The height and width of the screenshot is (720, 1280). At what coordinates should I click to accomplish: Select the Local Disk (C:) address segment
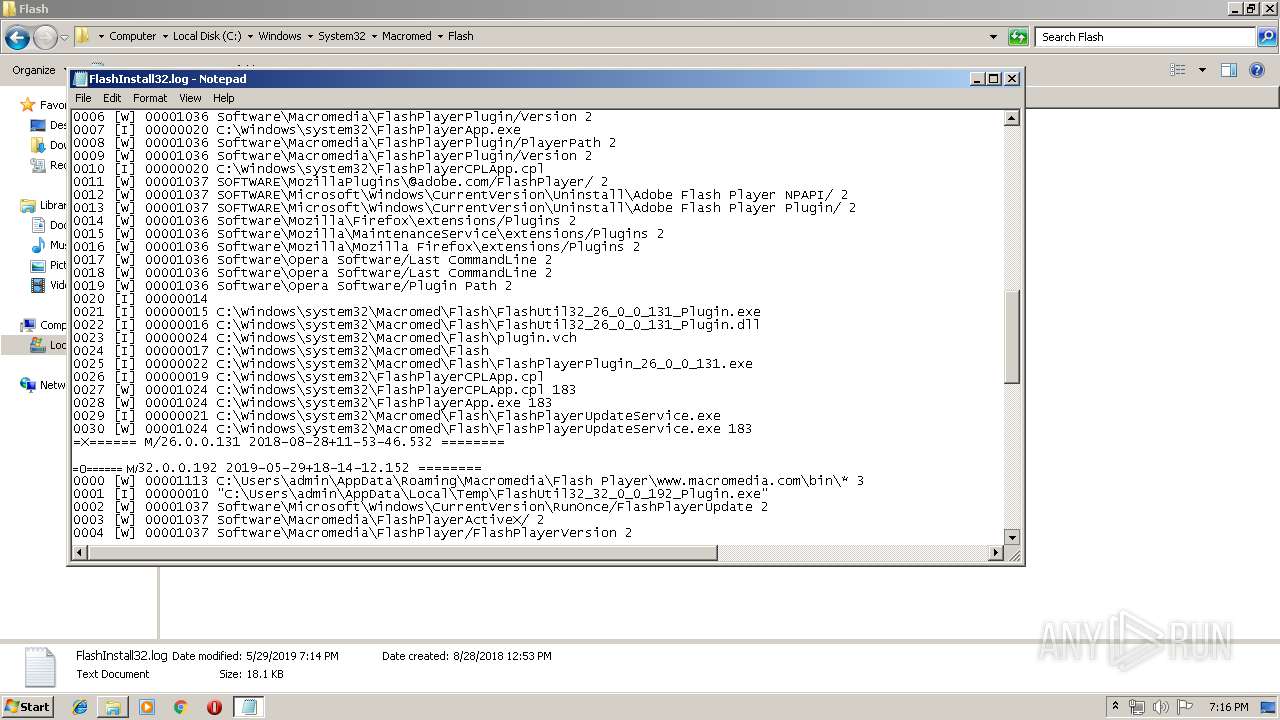(x=207, y=36)
